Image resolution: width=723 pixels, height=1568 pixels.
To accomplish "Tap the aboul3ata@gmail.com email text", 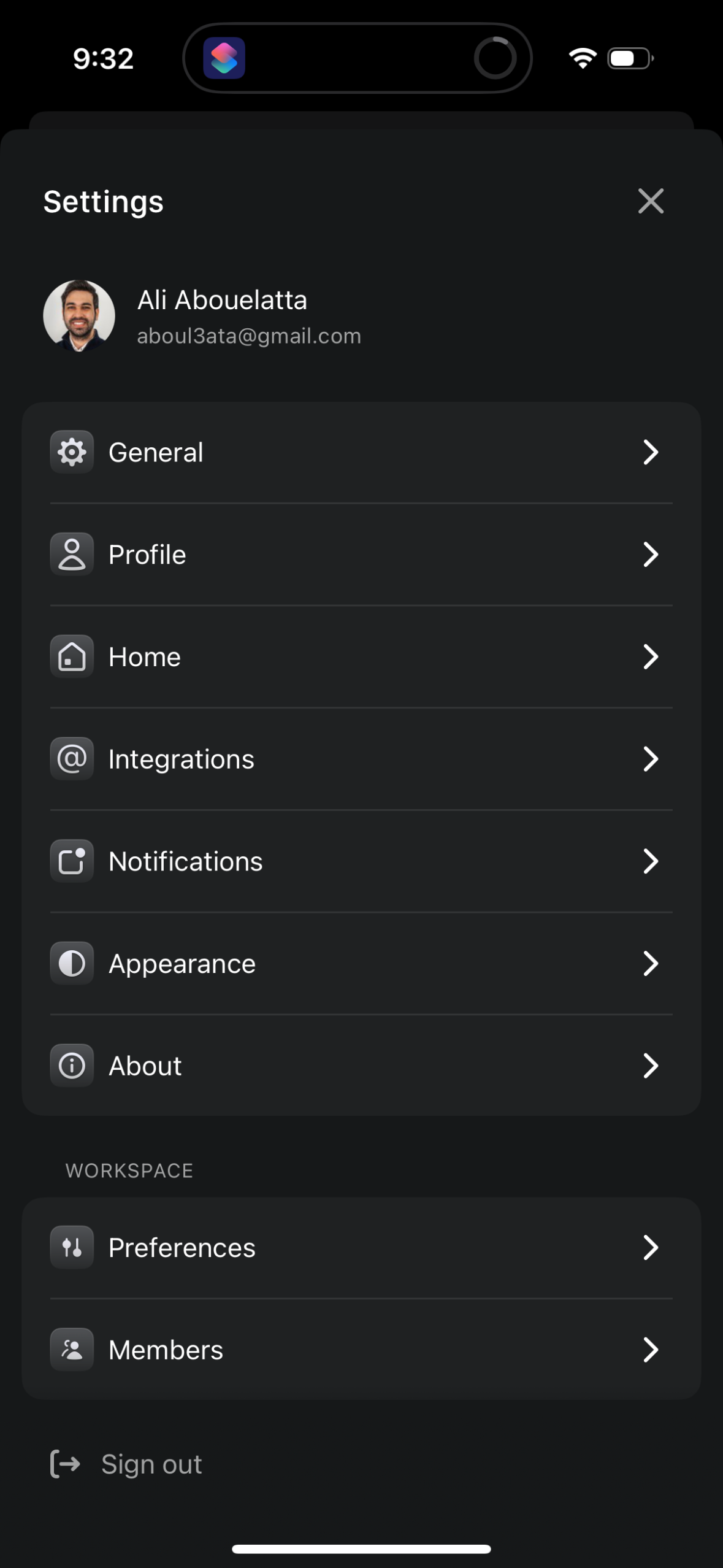I will click(249, 336).
